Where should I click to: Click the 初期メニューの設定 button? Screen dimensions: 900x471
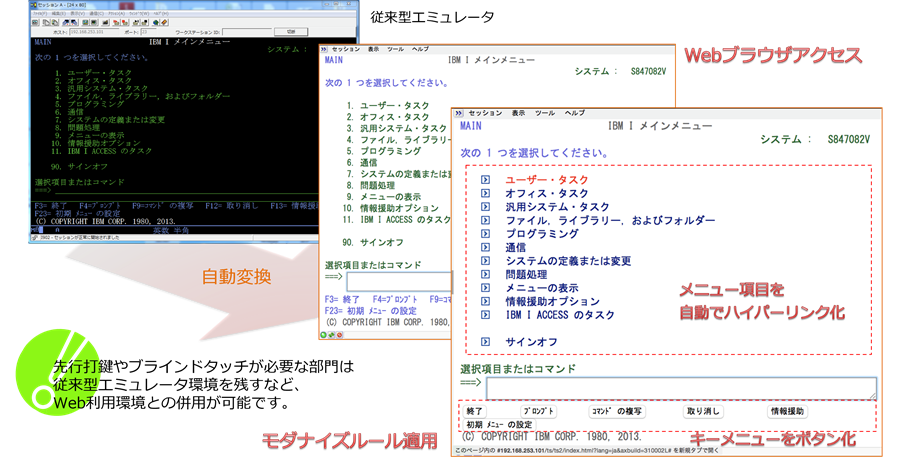tap(499, 425)
